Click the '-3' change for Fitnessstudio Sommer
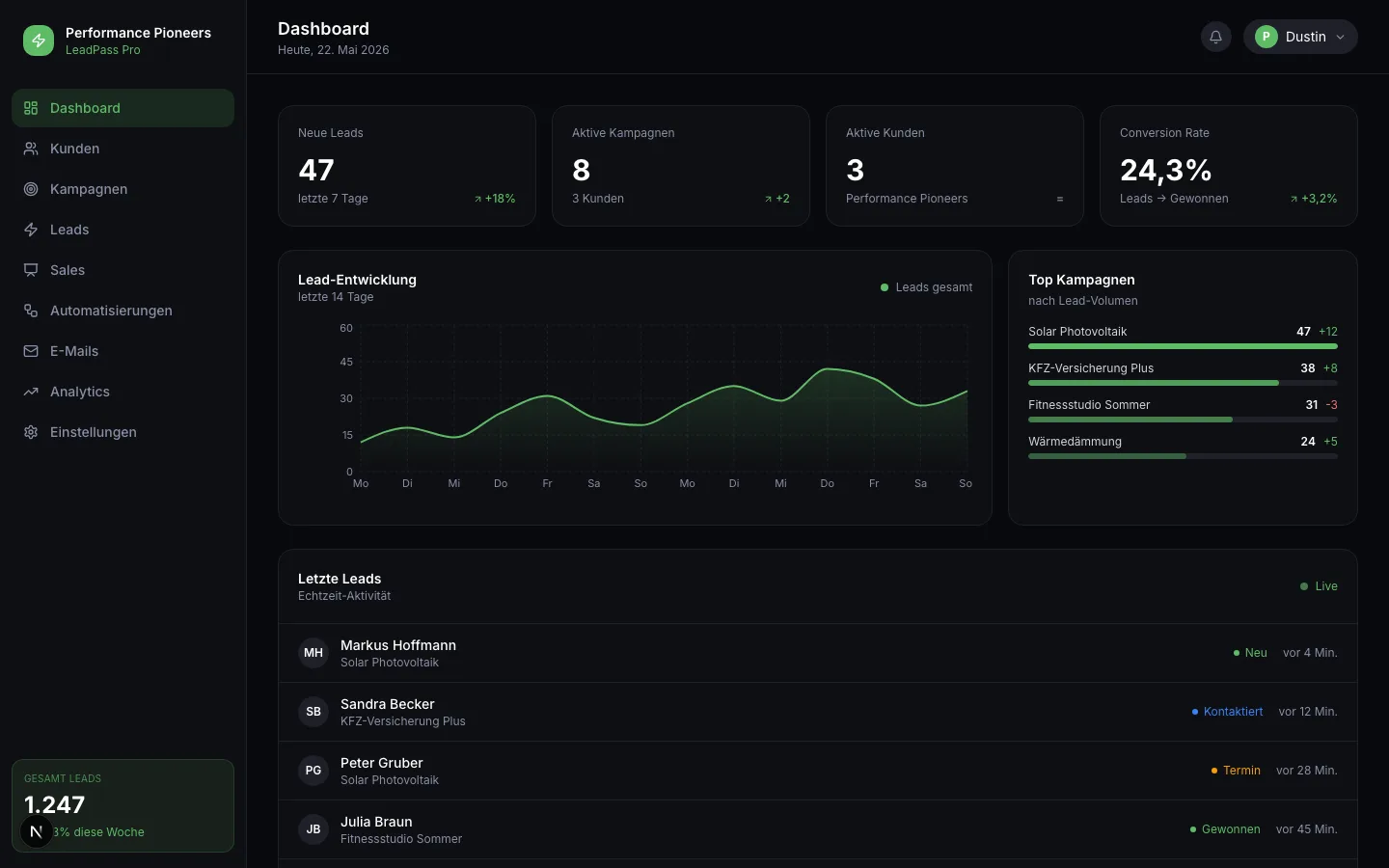1389x868 pixels. click(1331, 405)
